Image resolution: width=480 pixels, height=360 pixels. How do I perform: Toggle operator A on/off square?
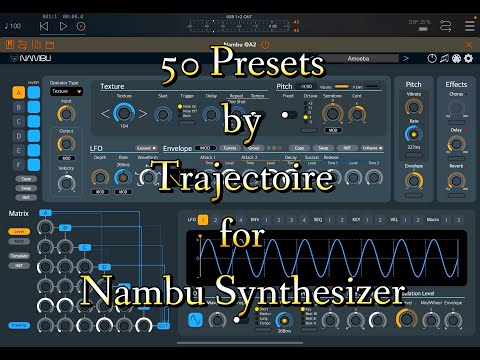[x=34, y=92]
